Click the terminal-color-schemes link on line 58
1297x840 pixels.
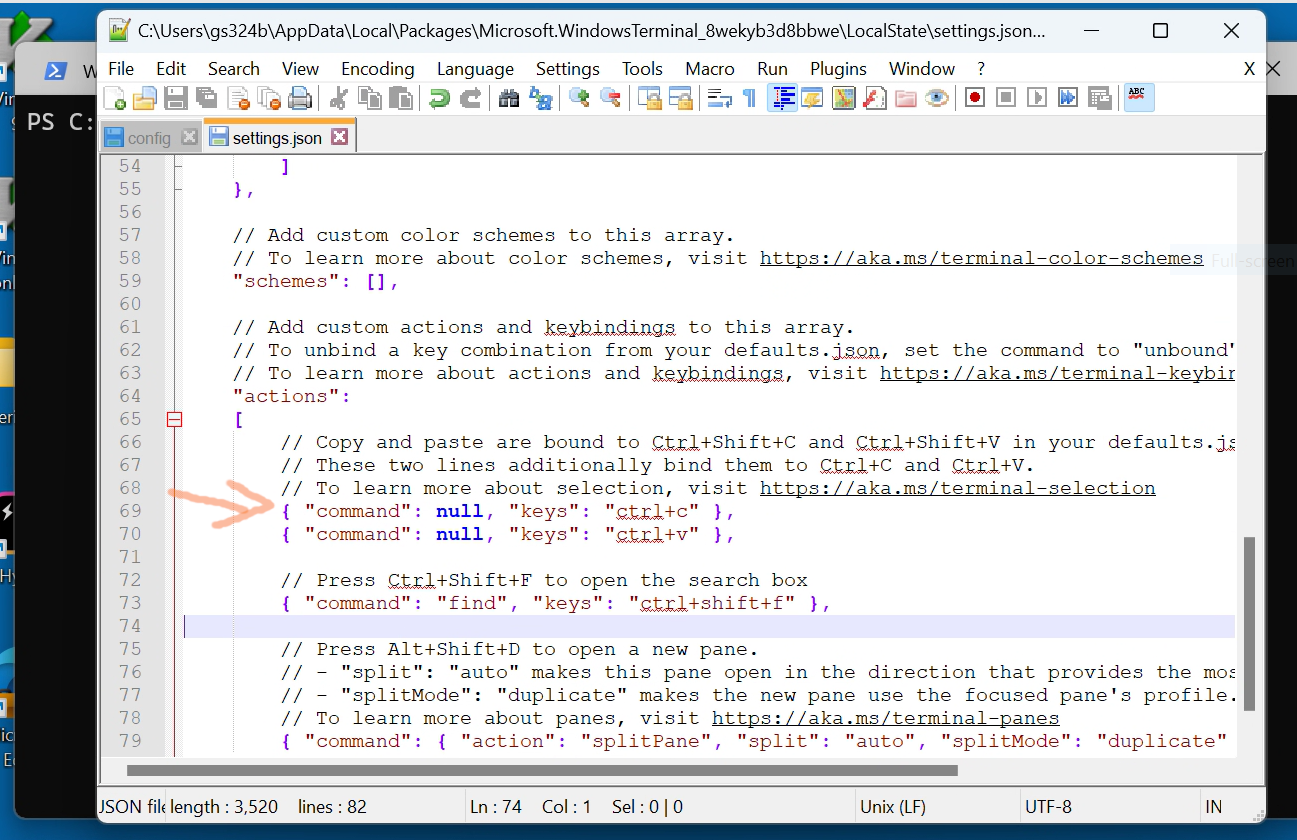click(x=981, y=258)
